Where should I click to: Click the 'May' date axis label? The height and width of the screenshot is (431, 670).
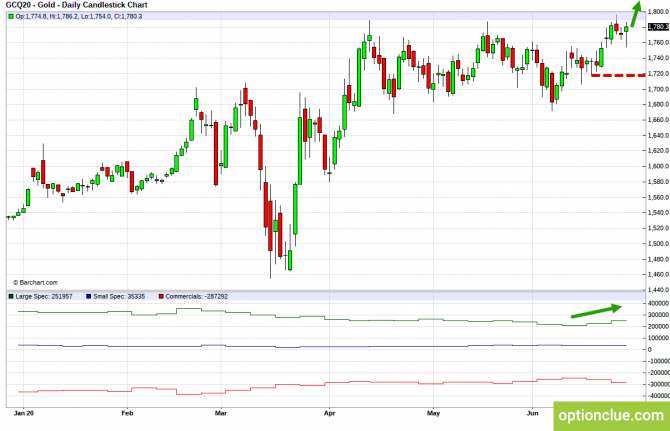coord(433,413)
